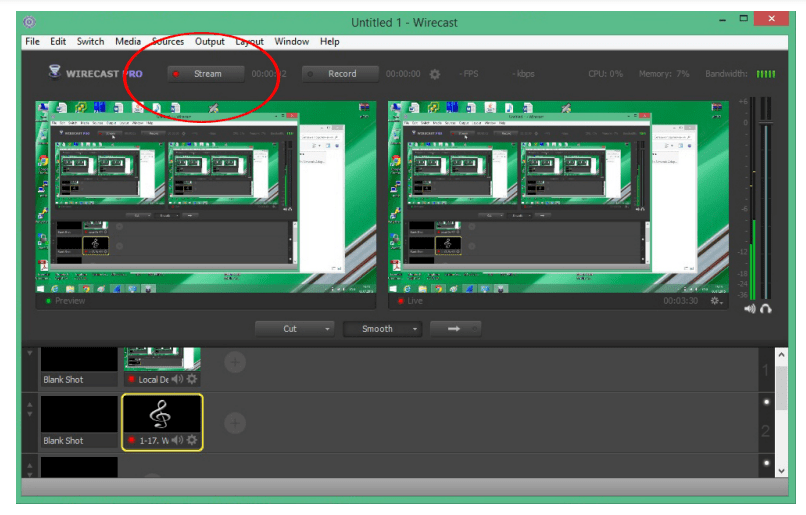806x515 pixels.
Task: Click the Memory: 7% readout
Action: pos(664,74)
